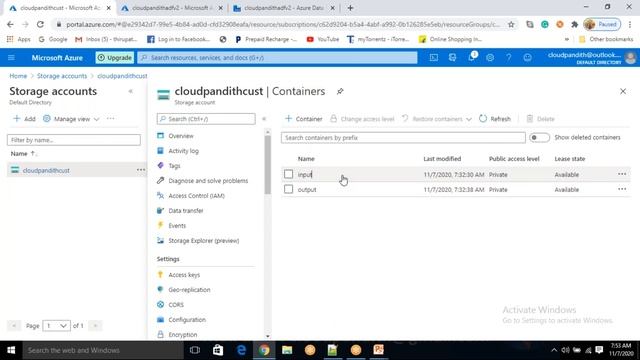
Task: Open Microsoft Store from the taskbar
Action: click(218, 350)
